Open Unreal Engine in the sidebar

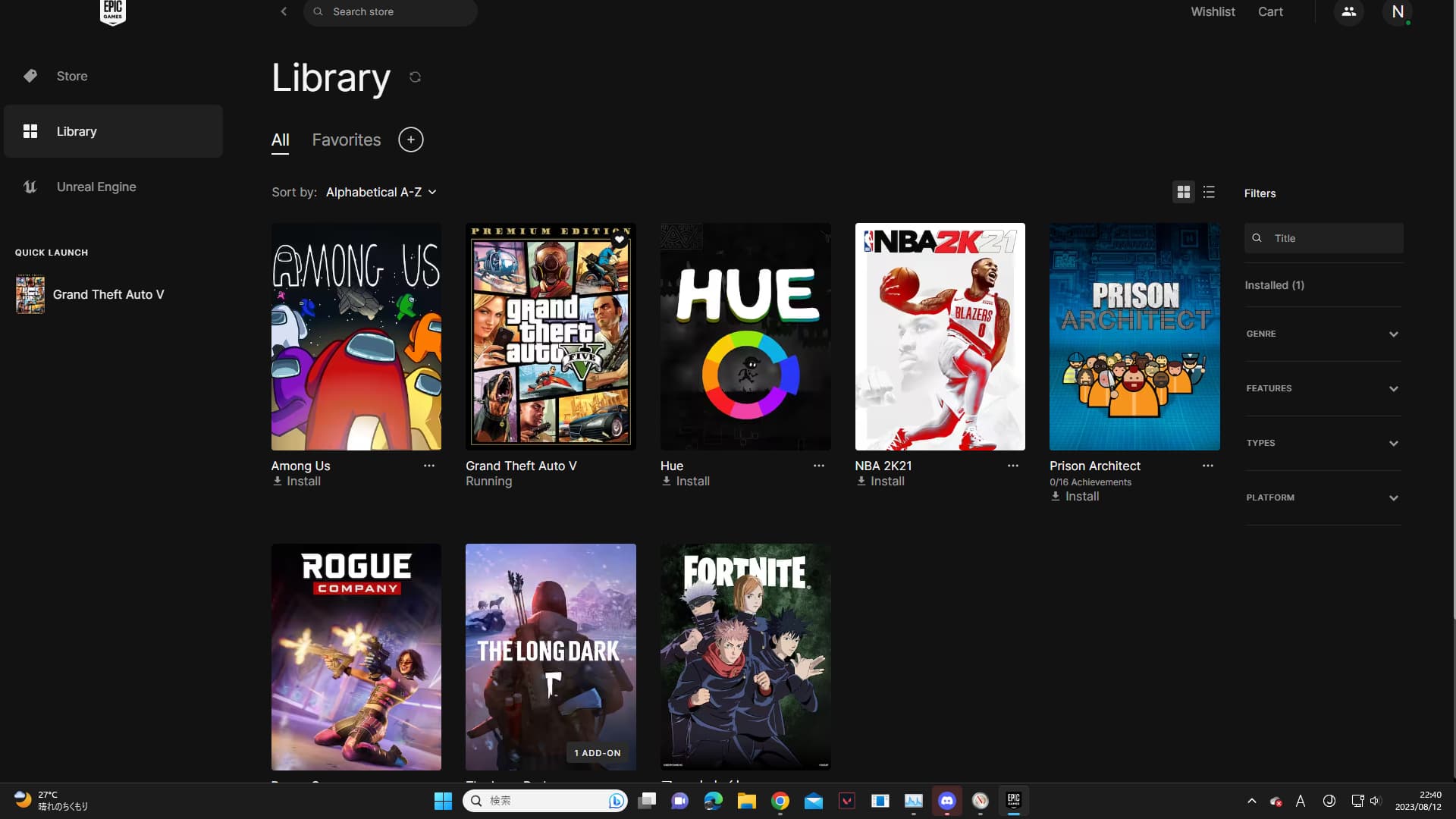[96, 187]
